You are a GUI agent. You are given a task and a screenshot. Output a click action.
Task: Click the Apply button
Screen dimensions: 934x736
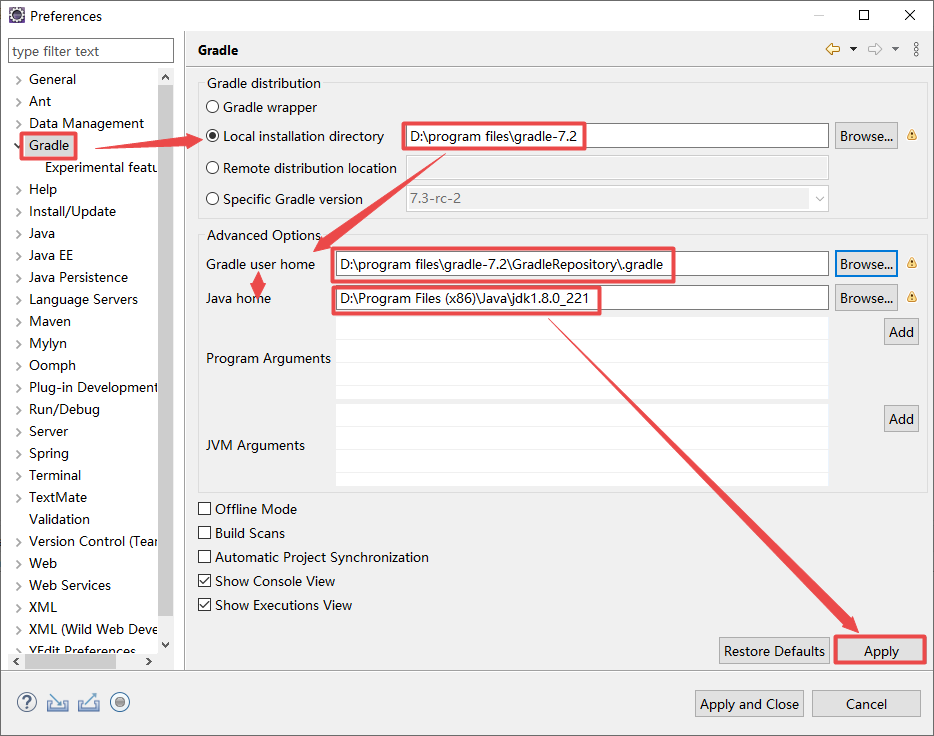(881, 651)
